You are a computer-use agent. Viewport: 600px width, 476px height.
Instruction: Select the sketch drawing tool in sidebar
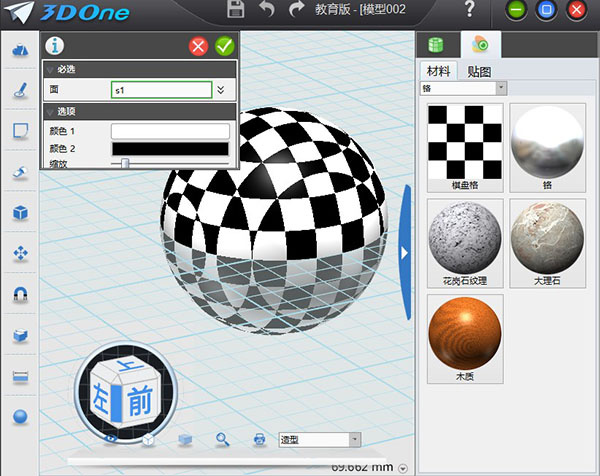click(19, 90)
